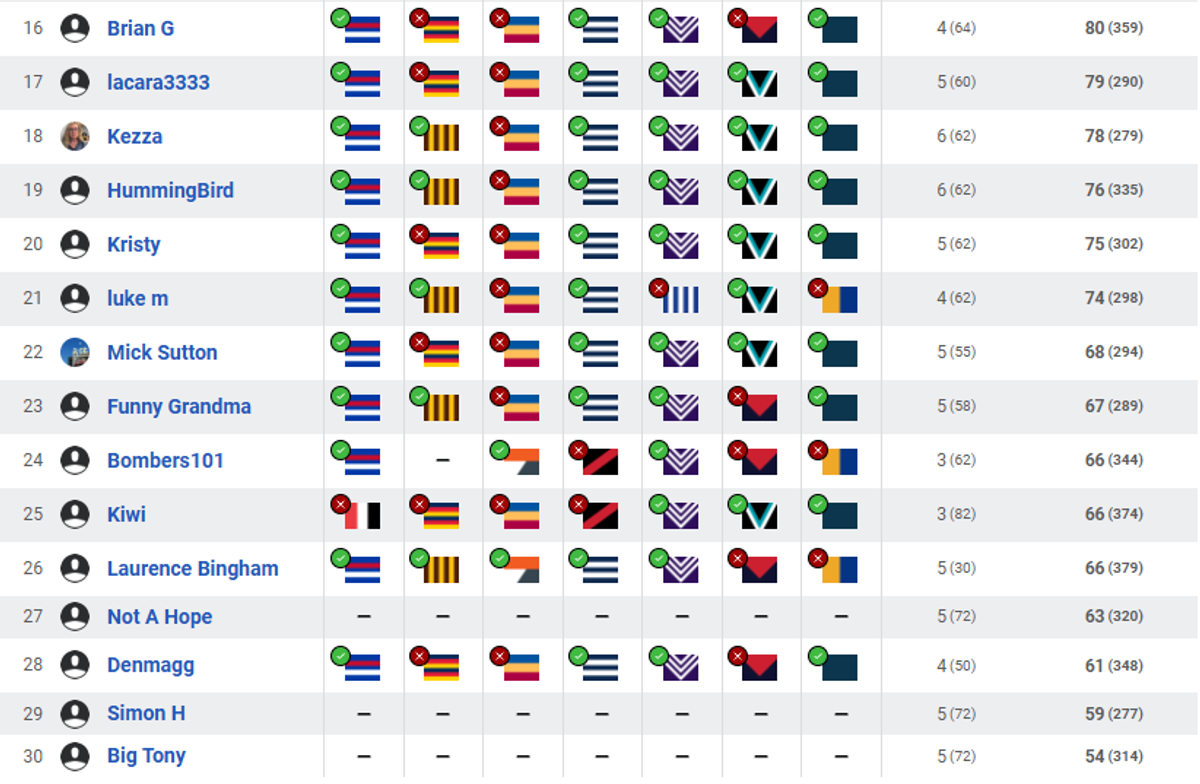
Task: Click Brian G's red V navy flag
Action: (x=760, y=29)
